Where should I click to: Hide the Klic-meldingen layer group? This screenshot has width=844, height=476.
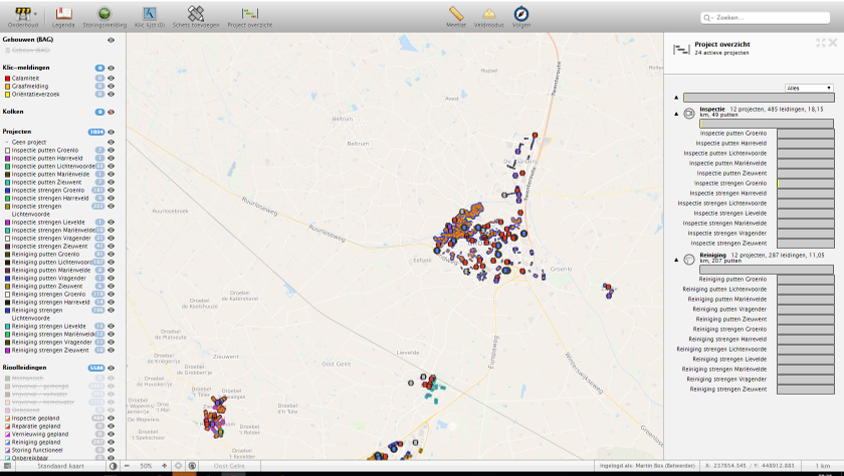click(x=111, y=68)
